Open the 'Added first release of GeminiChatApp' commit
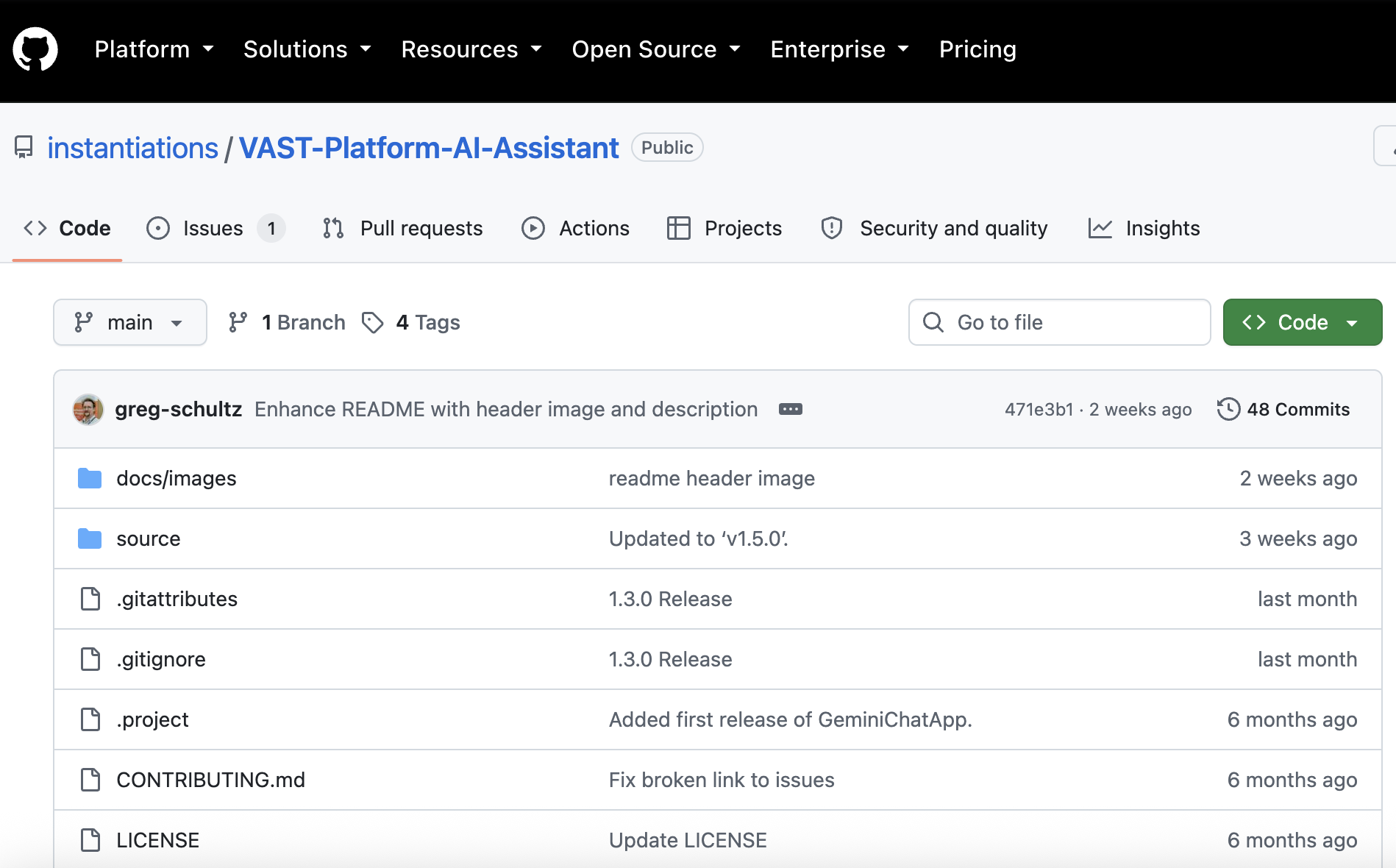 click(x=791, y=719)
